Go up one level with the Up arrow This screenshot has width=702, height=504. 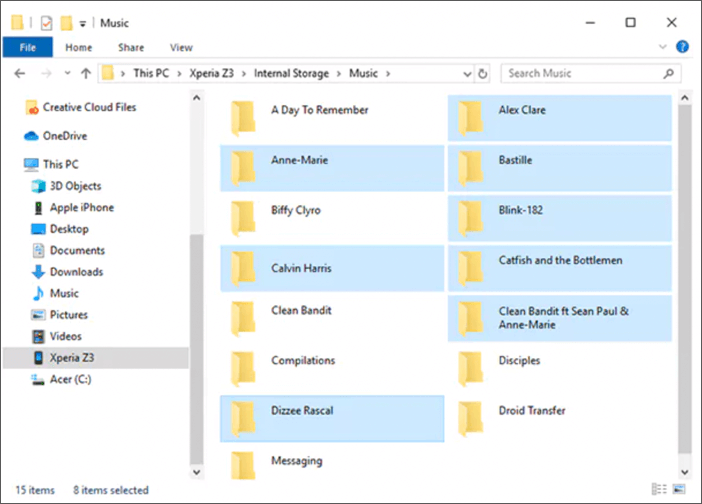pos(86,73)
